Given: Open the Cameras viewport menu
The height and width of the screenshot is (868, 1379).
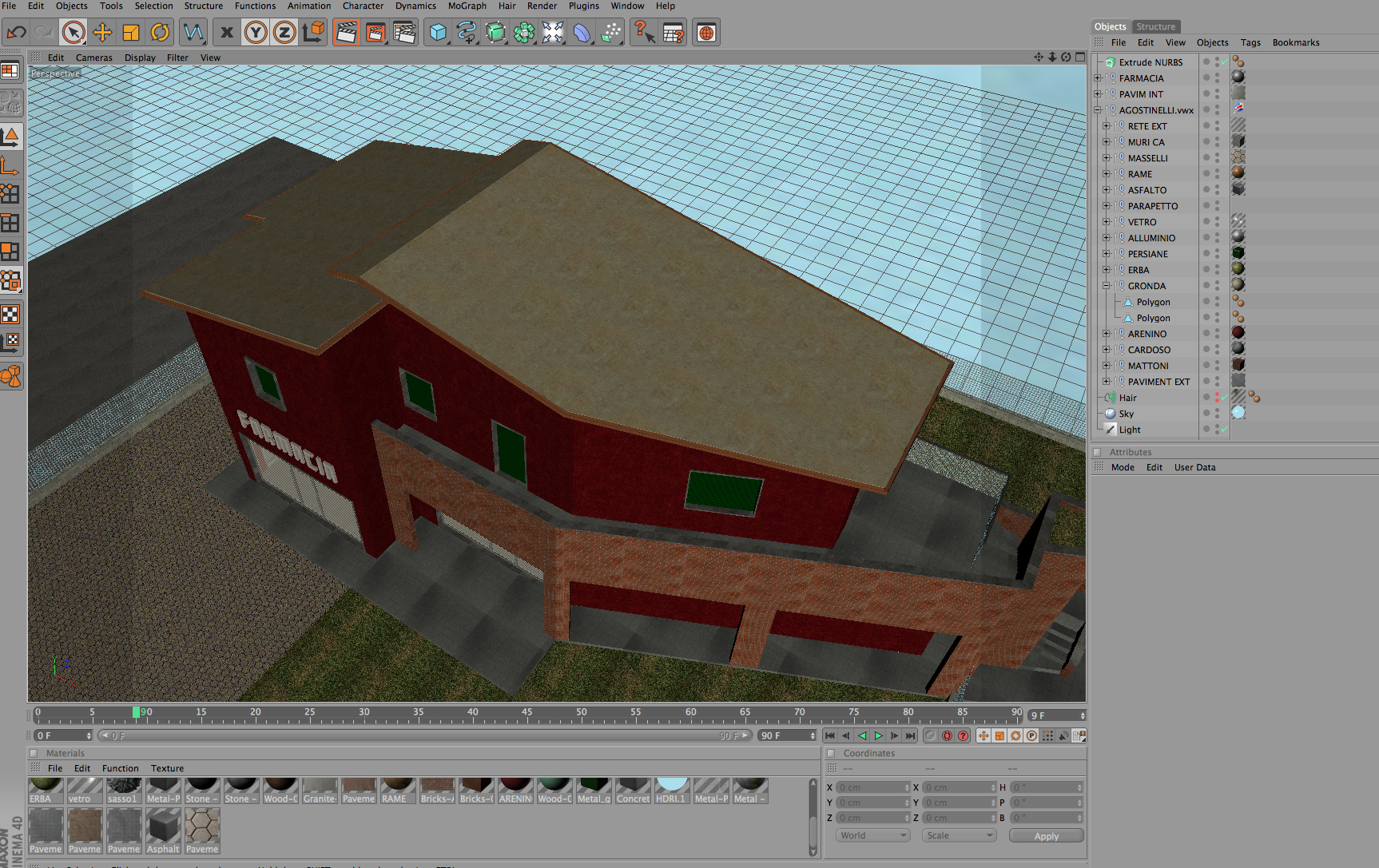Looking at the screenshot, I should coord(93,57).
